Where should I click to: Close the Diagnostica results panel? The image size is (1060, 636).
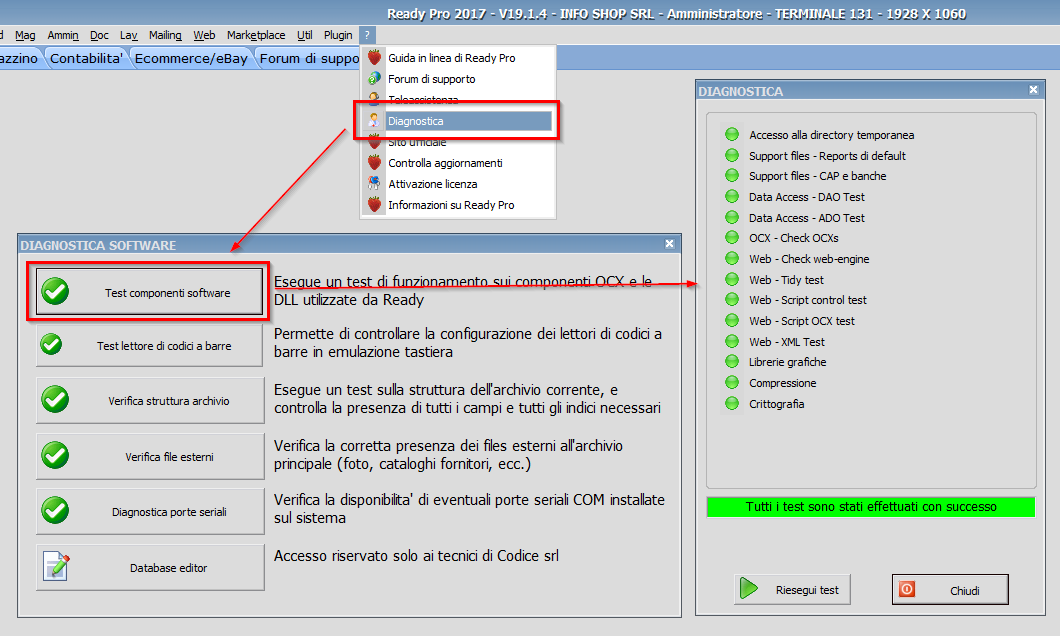point(1033,89)
